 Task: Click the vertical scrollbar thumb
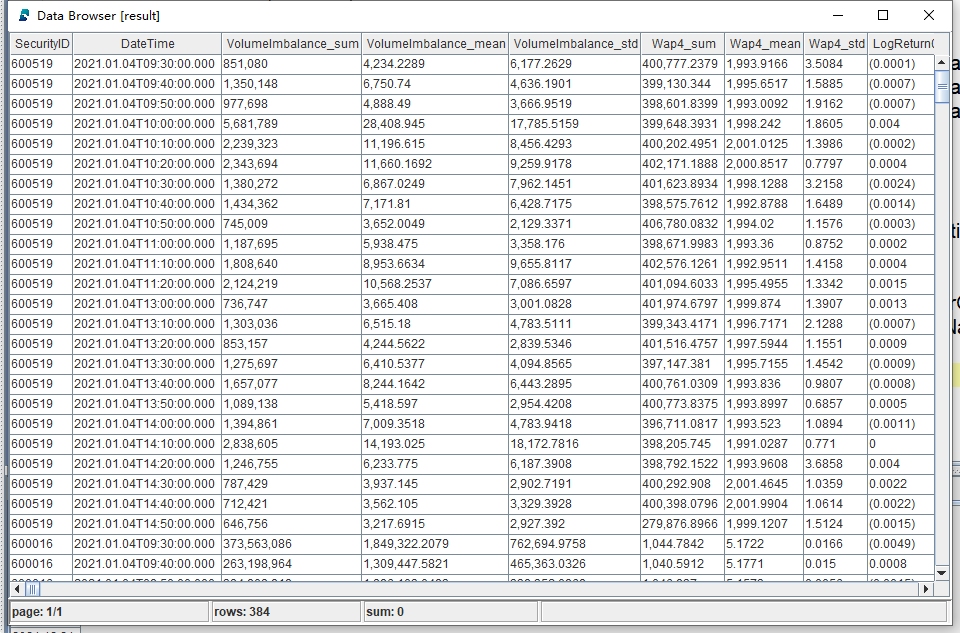click(942, 86)
